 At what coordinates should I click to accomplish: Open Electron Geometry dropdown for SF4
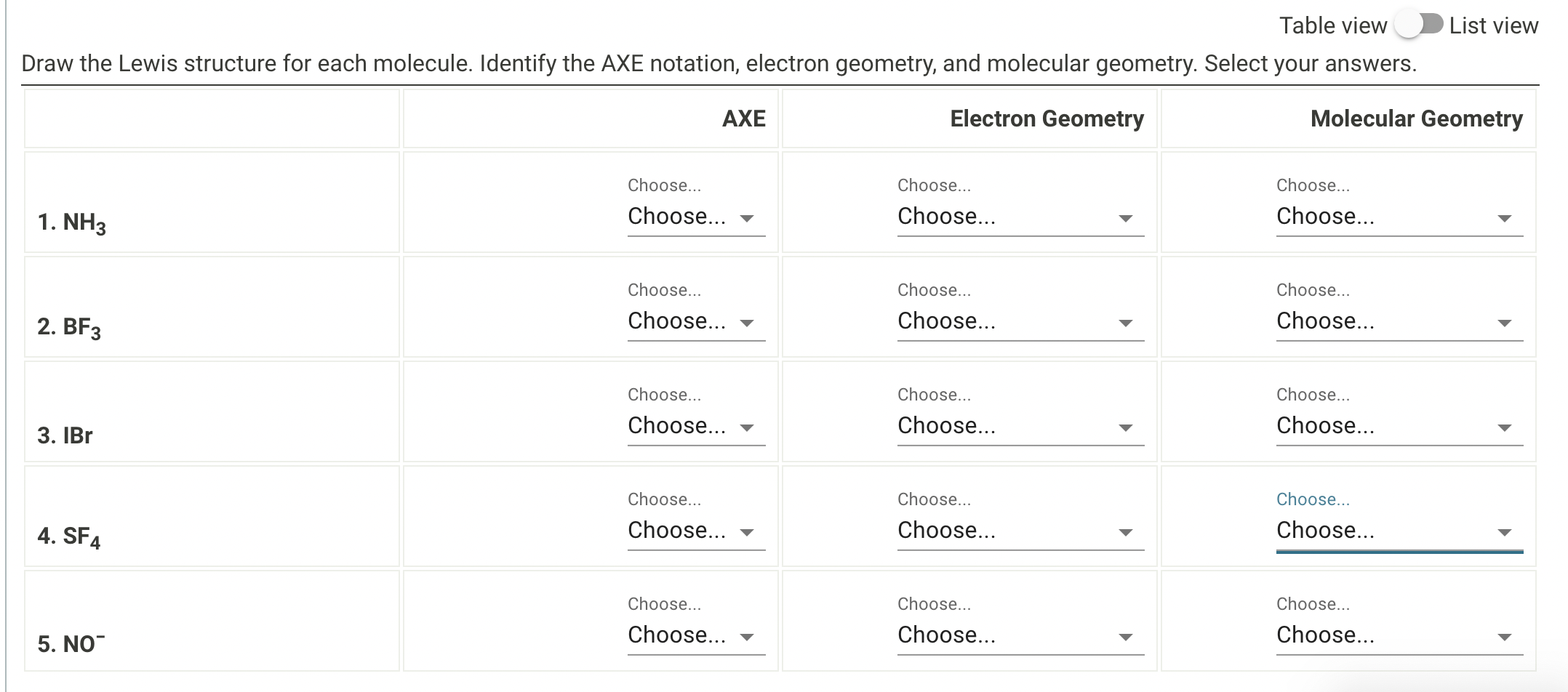click(x=1020, y=531)
